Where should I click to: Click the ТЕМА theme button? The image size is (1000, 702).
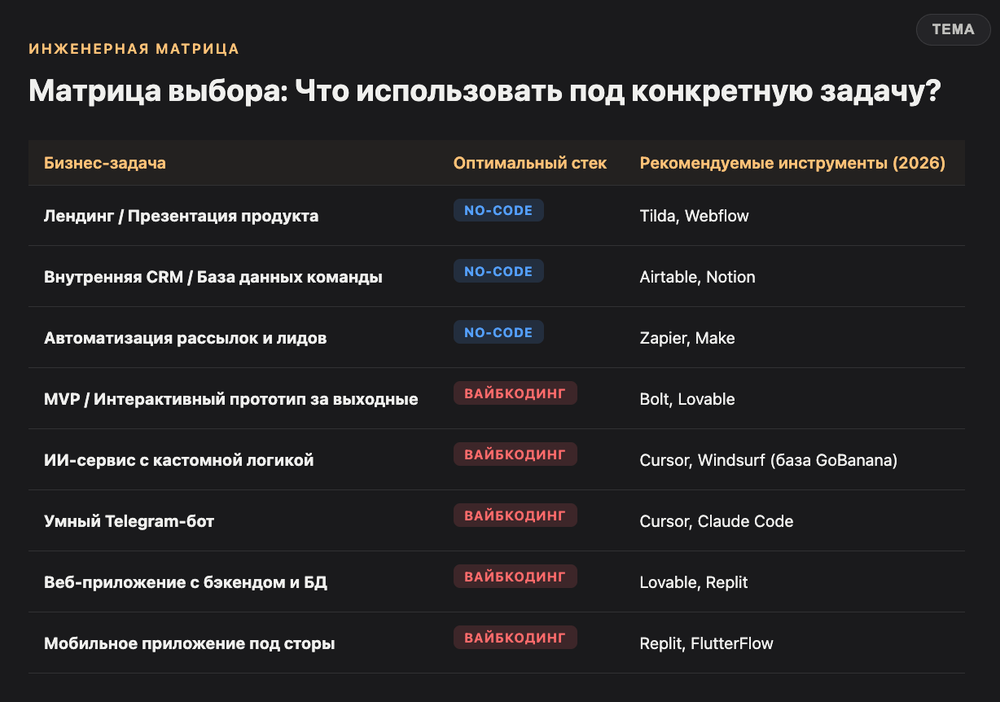click(953, 29)
